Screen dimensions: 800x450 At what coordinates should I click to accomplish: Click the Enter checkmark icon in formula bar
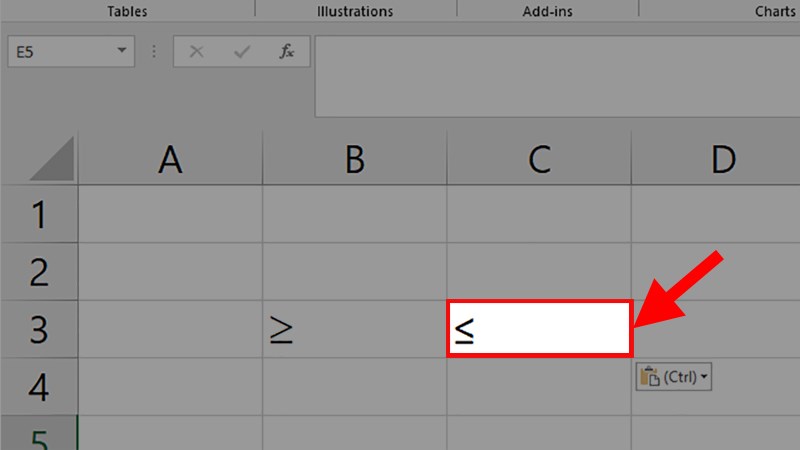242,52
